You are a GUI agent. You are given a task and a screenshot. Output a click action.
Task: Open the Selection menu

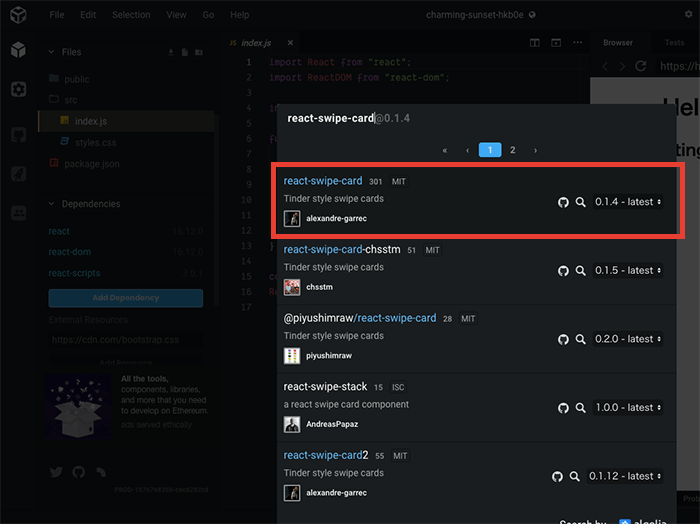(x=131, y=15)
